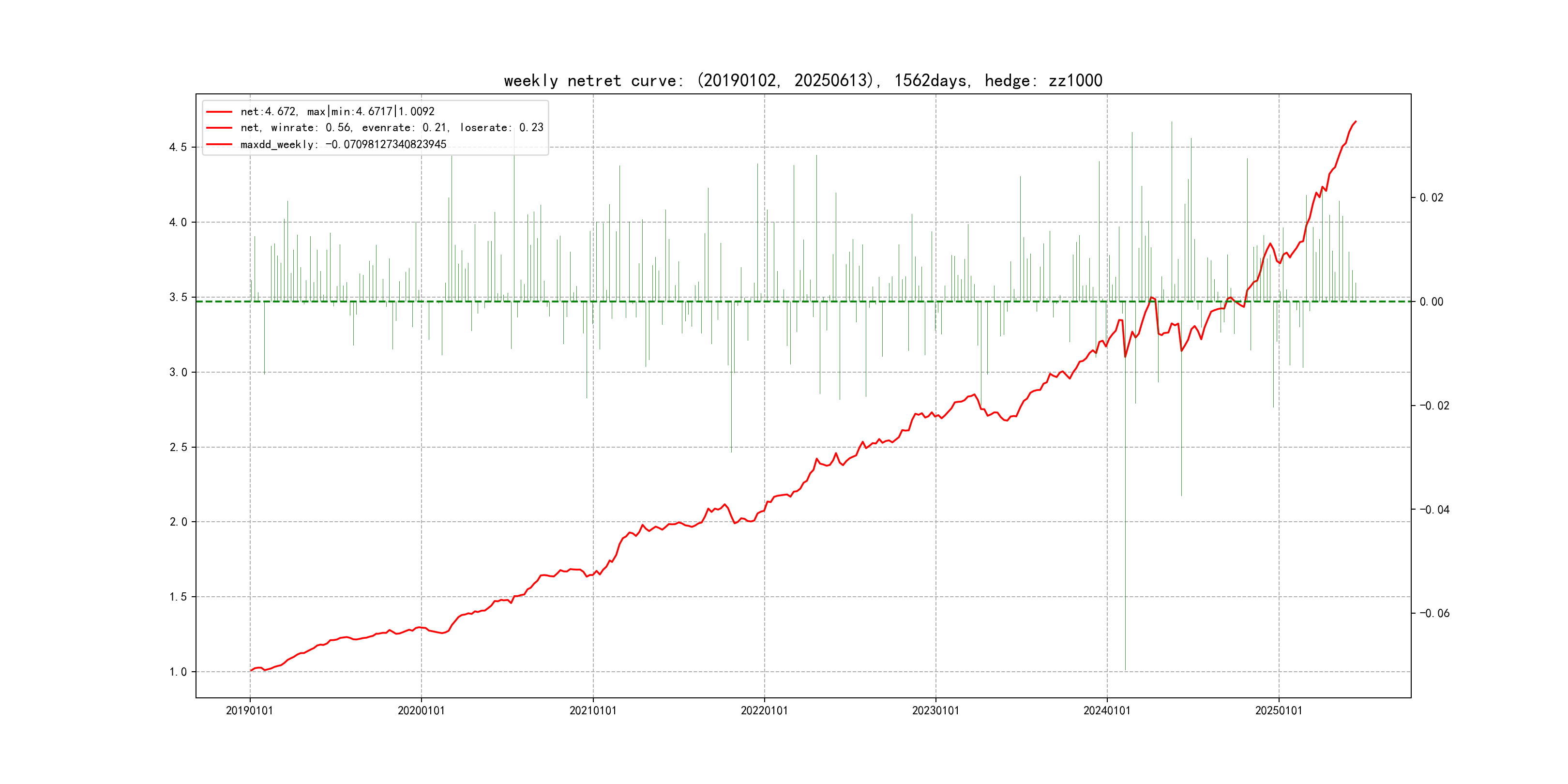Click the red line swatch beside net:4.672
Screen dimensions: 1568x784
(219, 112)
